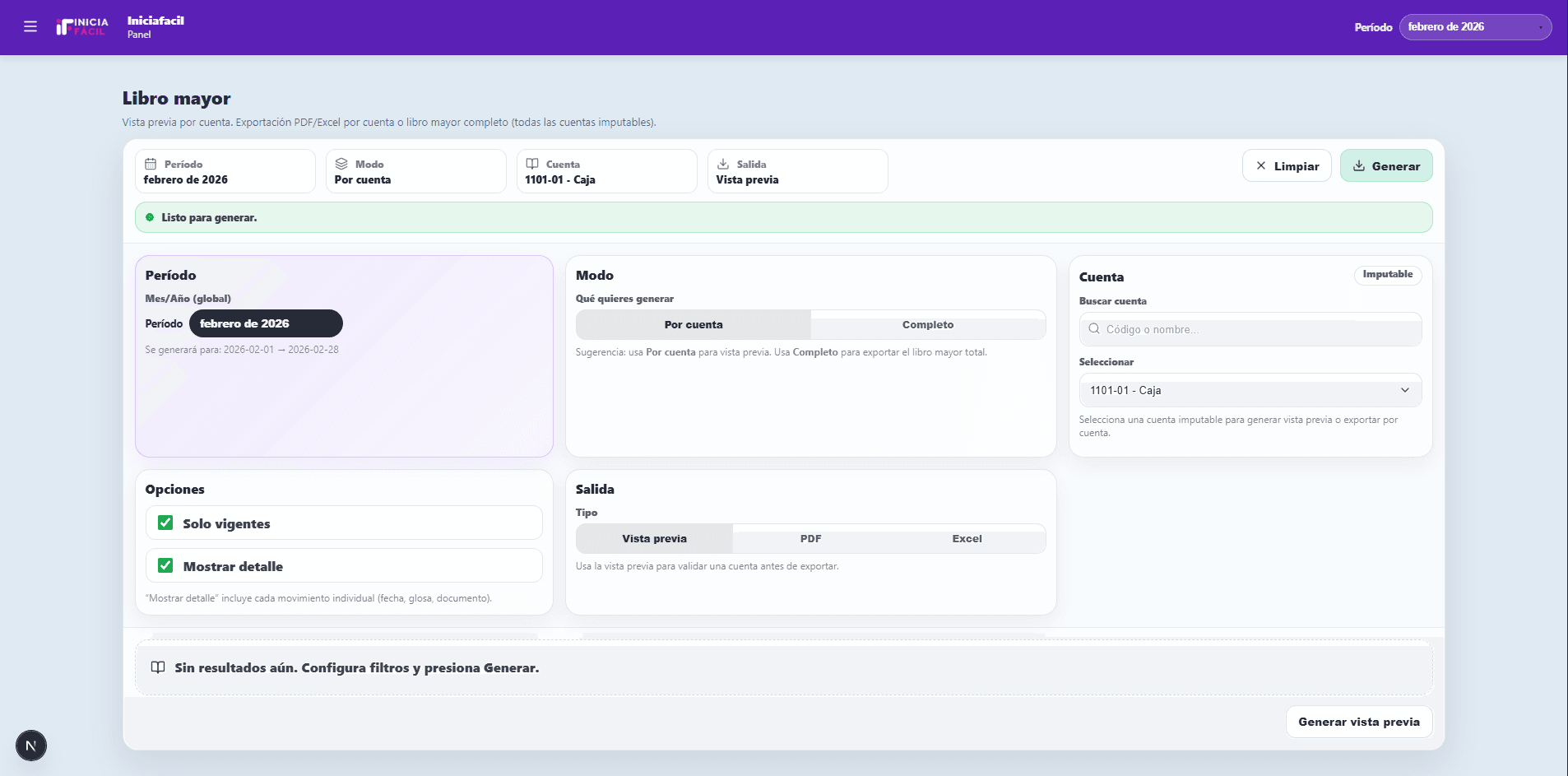Screen dimensions: 1568x776
Task: Click the download icon beside Salida summary
Action: pos(723,164)
